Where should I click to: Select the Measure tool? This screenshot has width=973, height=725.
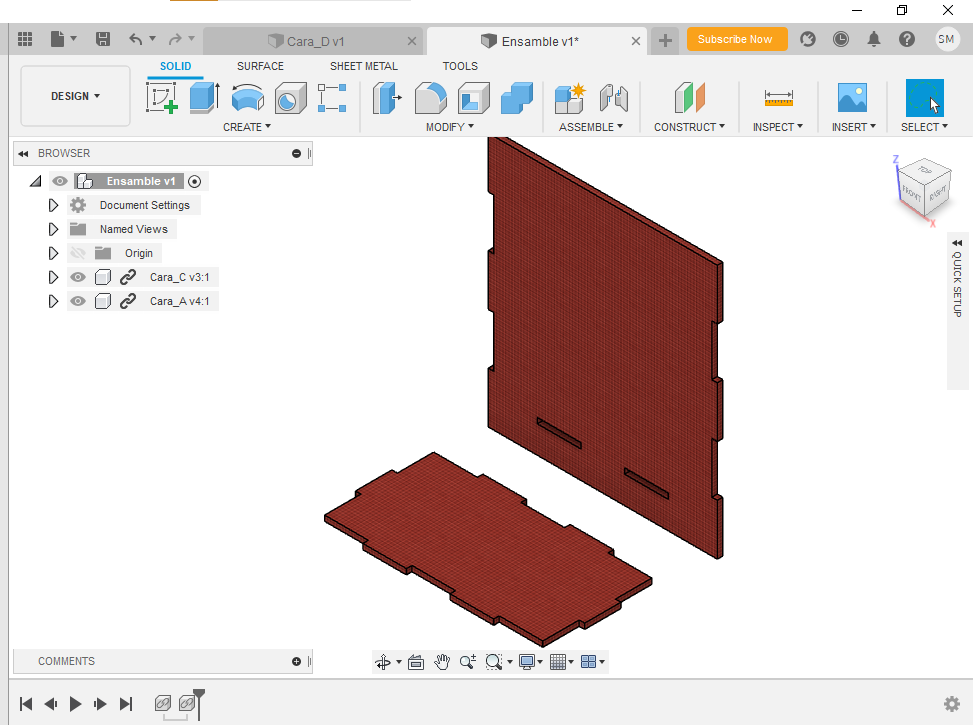coord(778,97)
